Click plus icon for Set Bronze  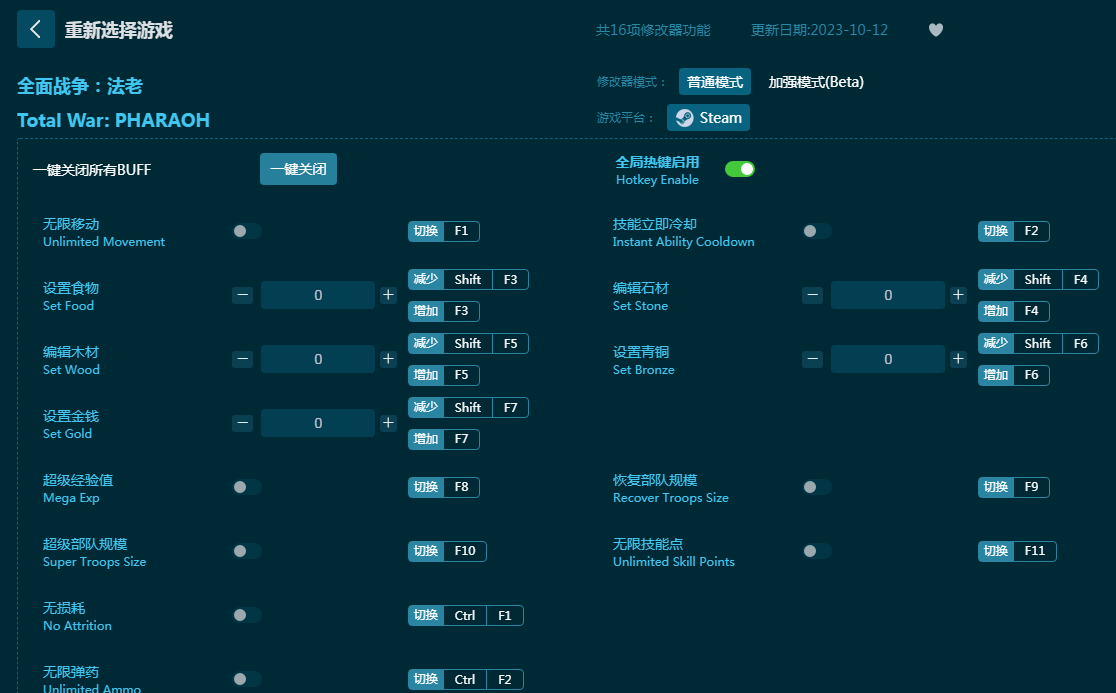pos(958,359)
